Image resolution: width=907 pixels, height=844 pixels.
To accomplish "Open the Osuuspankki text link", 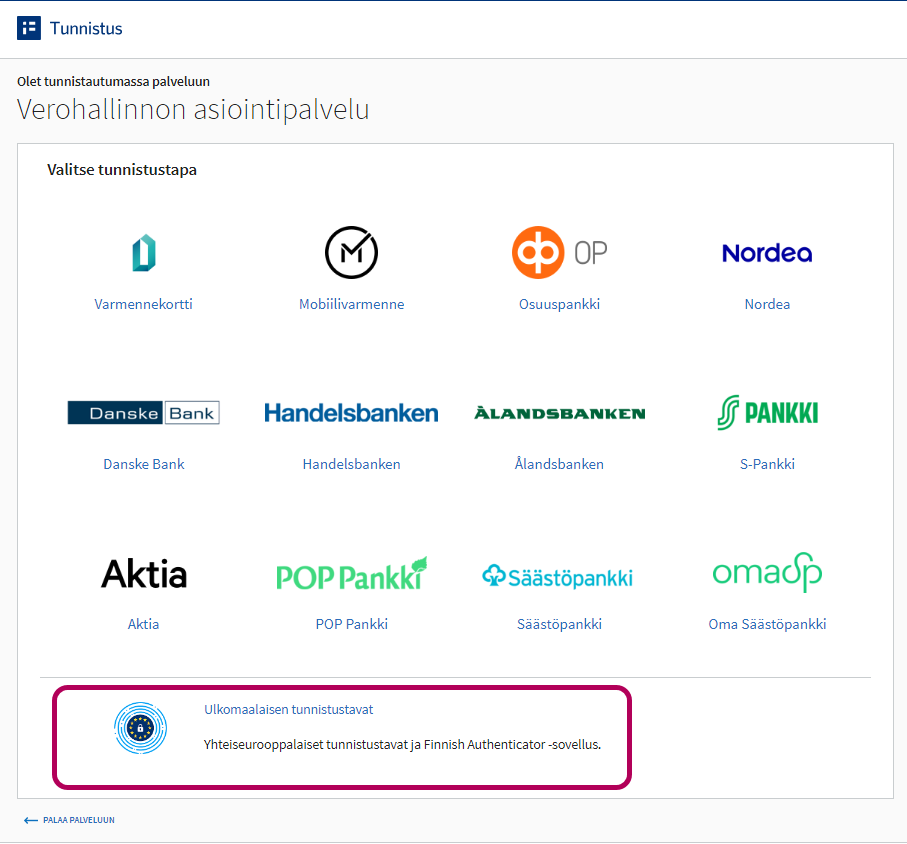I will coord(559,304).
